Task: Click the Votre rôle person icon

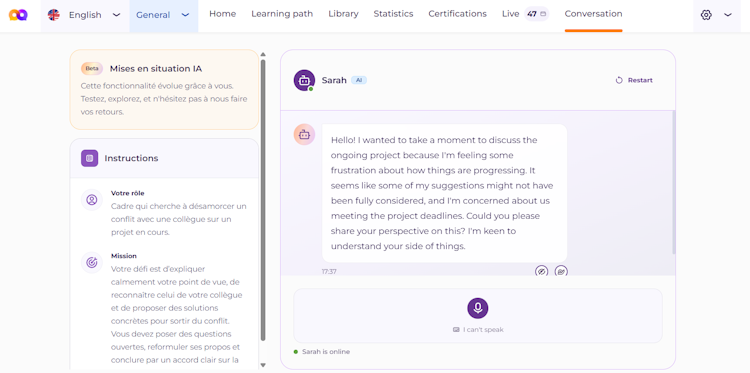Action: (92, 200)
